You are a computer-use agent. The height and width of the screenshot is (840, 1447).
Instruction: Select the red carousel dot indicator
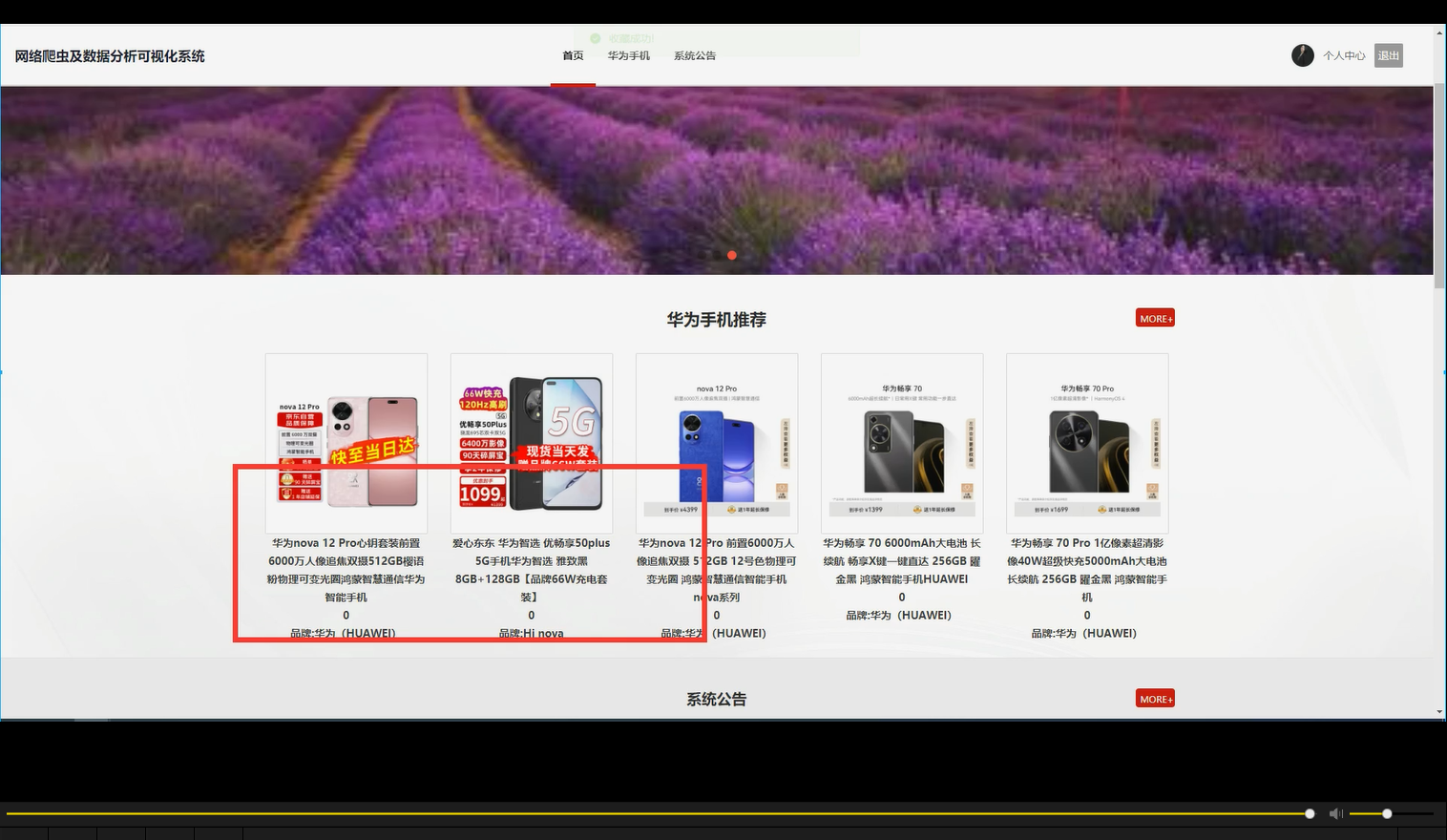(x=732, y=255)
